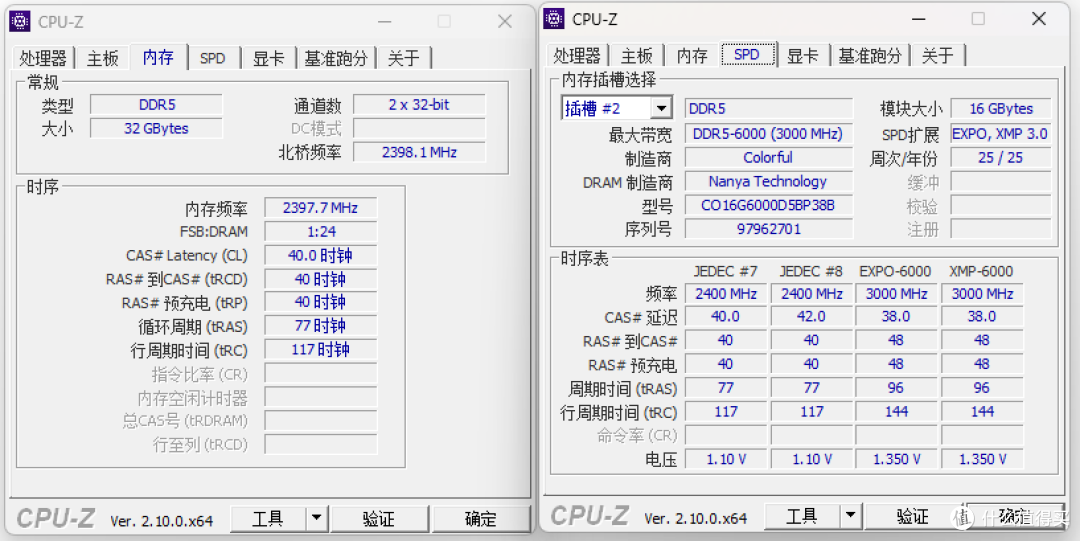
Task: Click the 2397.7 MHz 内存频率 value
Action: (x=321, y=207)
